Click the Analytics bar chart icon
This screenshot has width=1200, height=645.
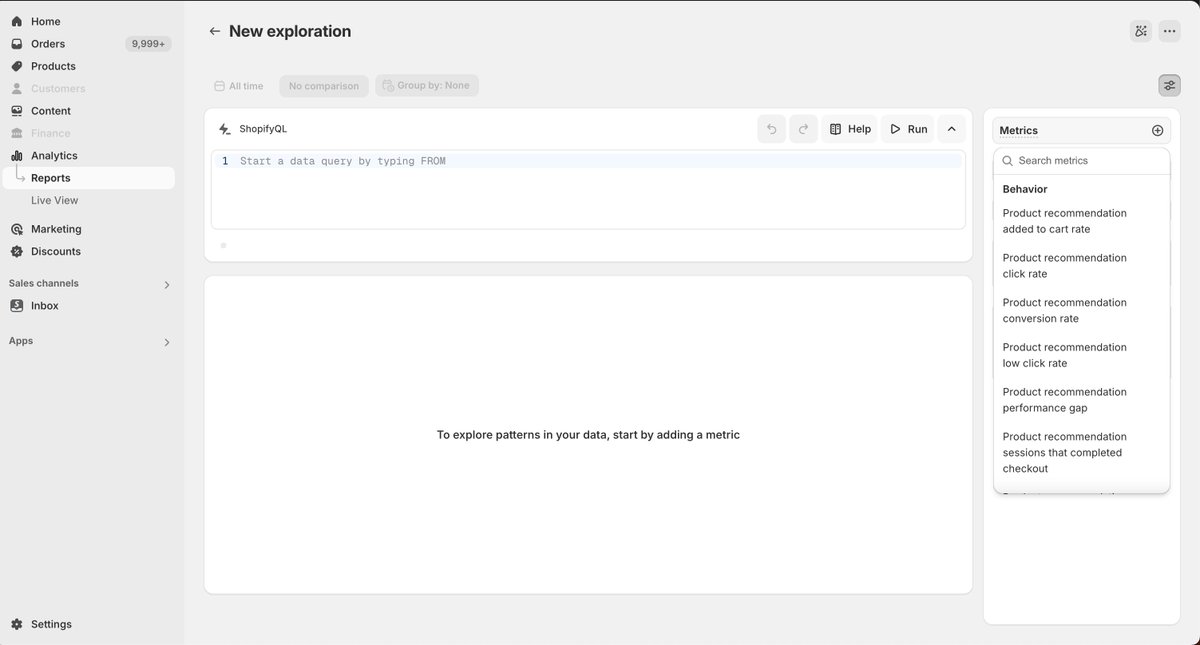click(x=16, y=156)
